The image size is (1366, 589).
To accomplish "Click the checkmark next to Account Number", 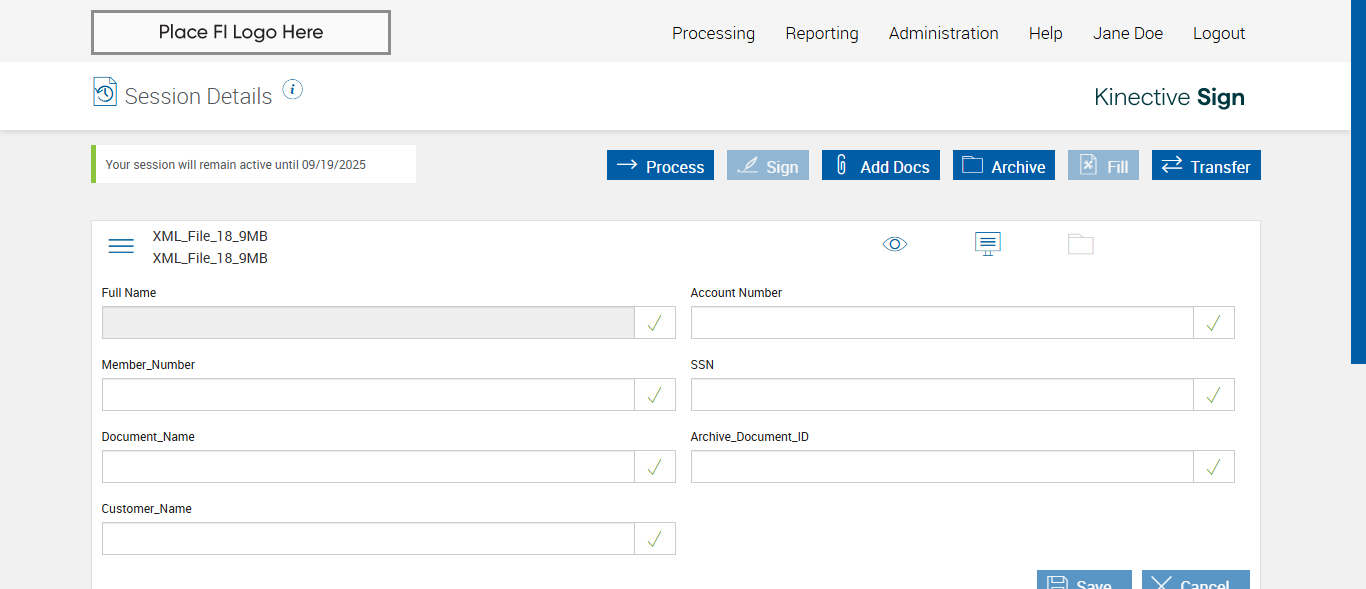I will (x=1214, y=323).
